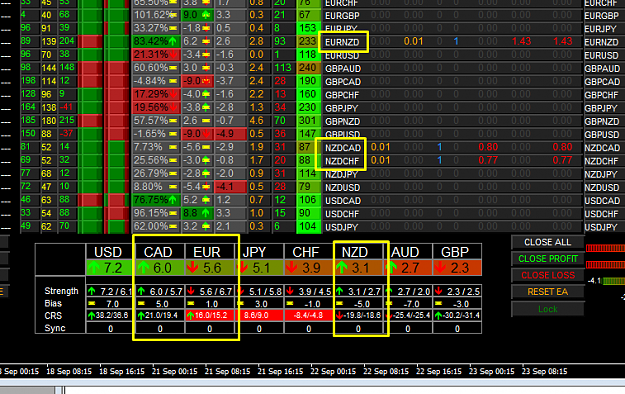Click the NZDCAD pair name beside 87

(x=343, y=148)
